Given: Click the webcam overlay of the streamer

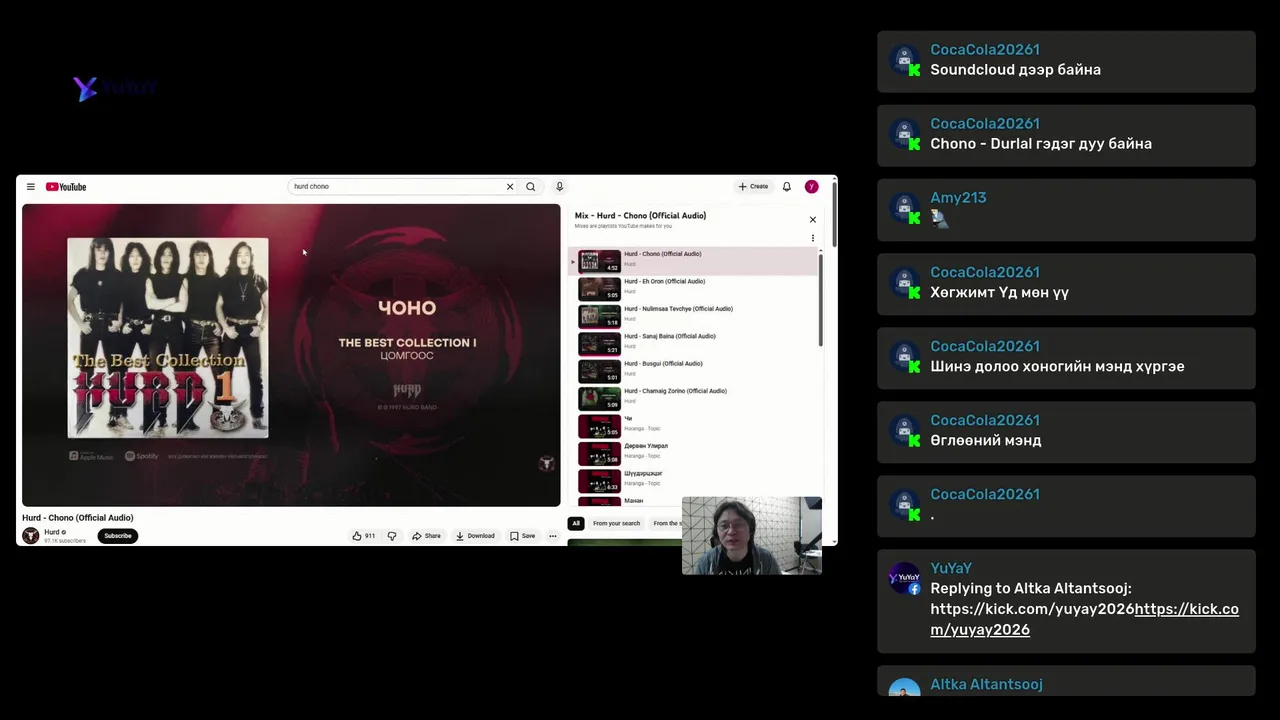Looking at the screenshot, I should point(752,536).
